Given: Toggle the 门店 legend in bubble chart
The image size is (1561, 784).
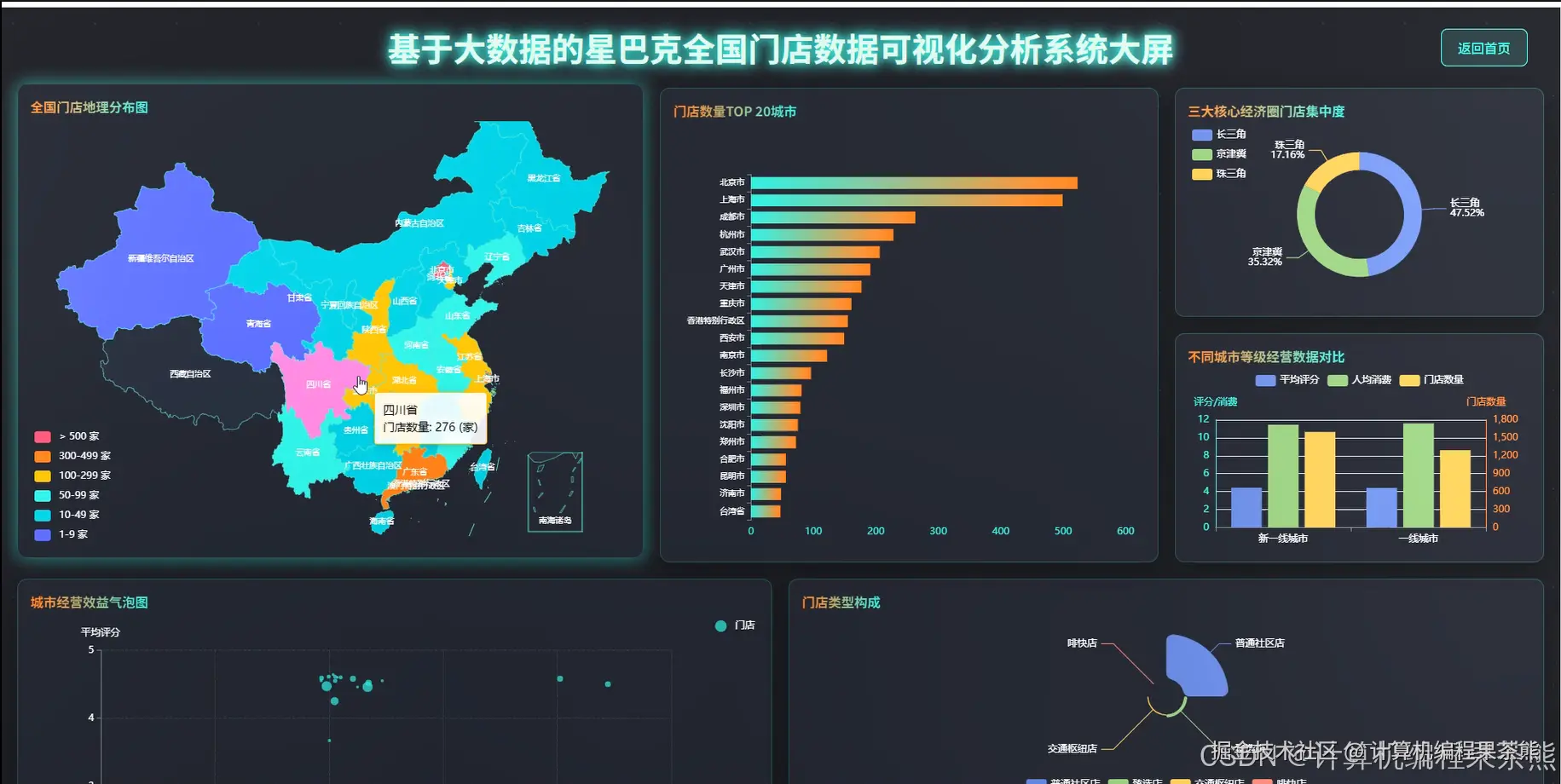Looking at the screenshot, I should point(735,625).
